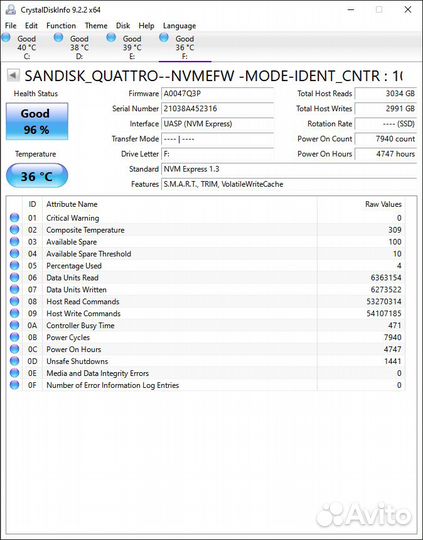This screenshot has height=540, width=423.
Task: Open the Theme menu
Action: click(96, 26)
